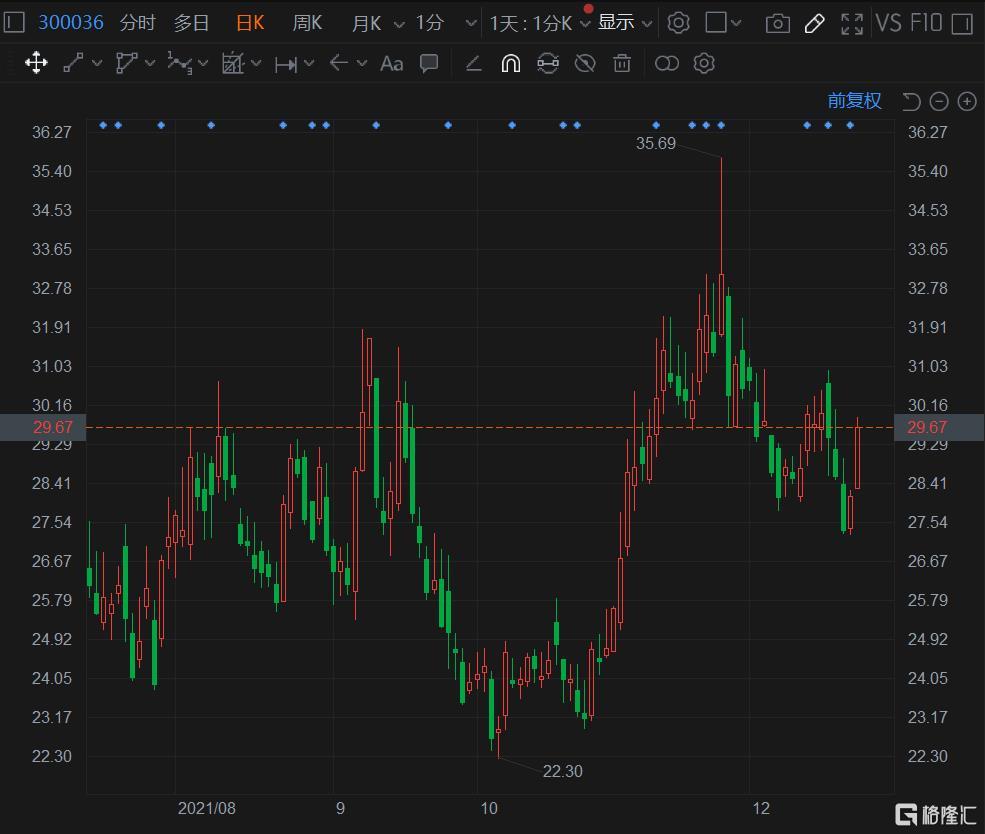Open drawing toolbar settings gear
The width and height of the screenshot is (985, 834).
pos(704,63)
